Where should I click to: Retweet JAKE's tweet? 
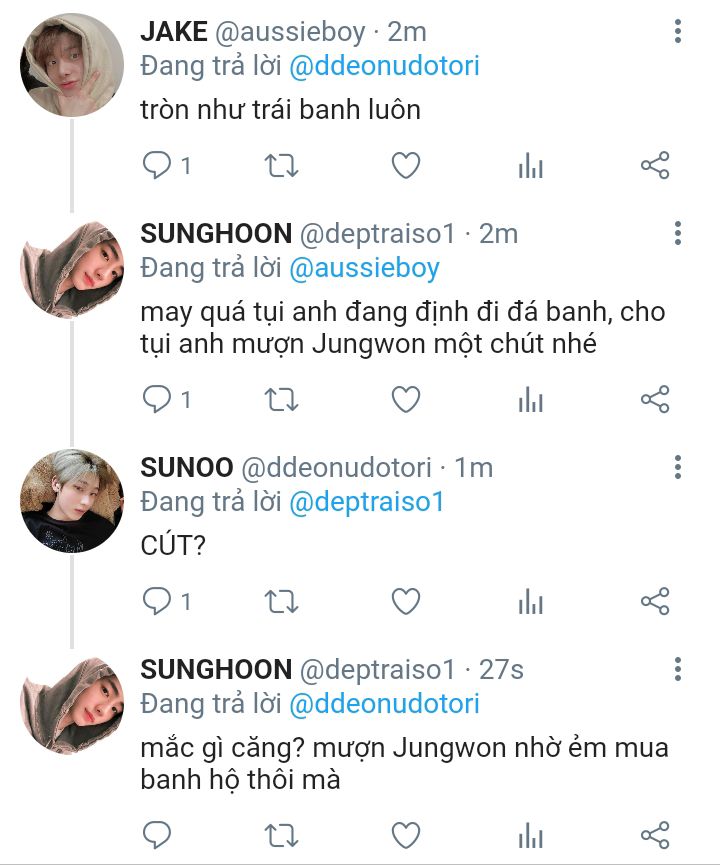click(x=281, y=166)
